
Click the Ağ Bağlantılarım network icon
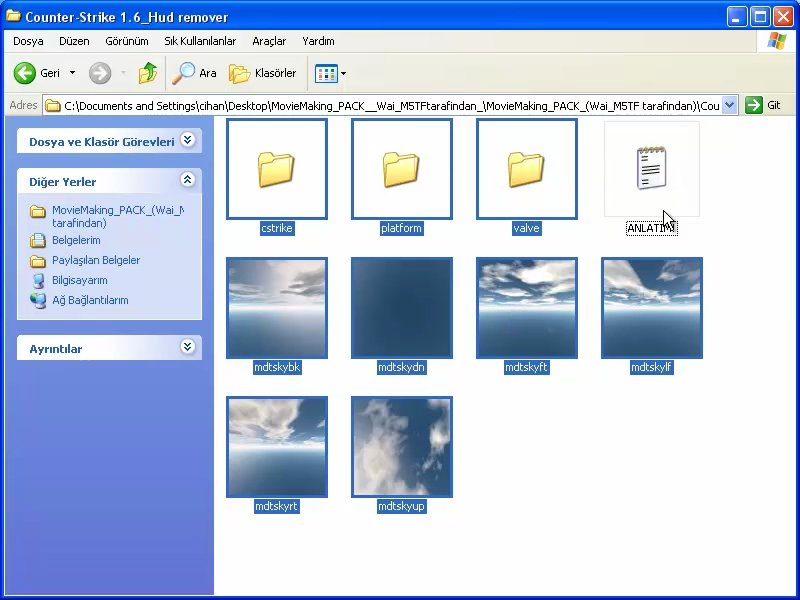point(38,301)
